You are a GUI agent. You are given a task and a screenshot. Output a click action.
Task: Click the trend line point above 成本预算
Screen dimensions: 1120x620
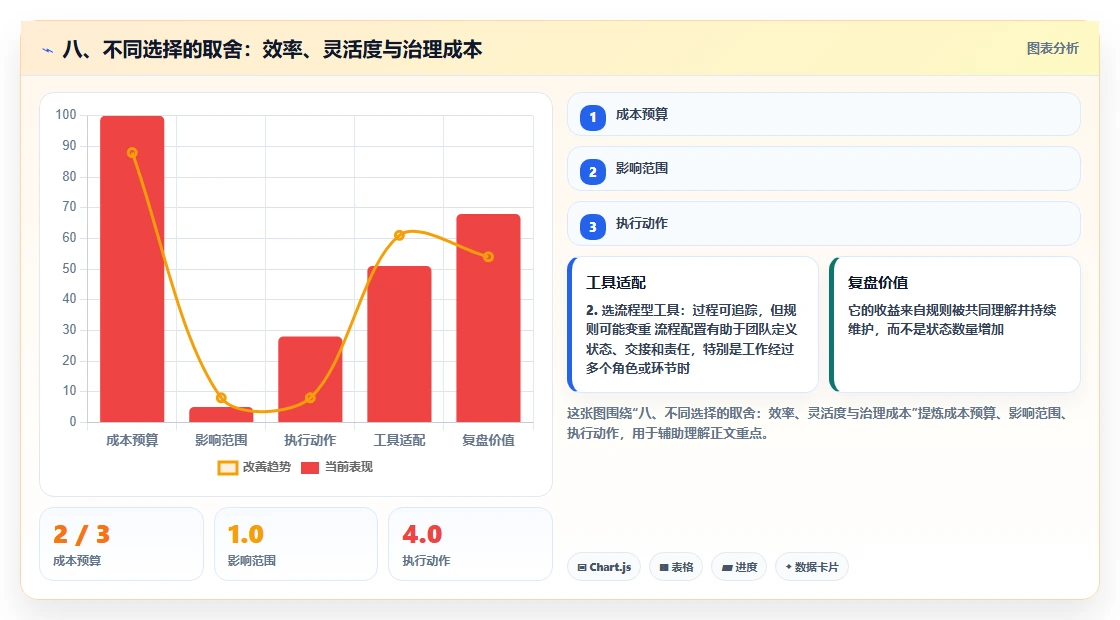[132, 153]
